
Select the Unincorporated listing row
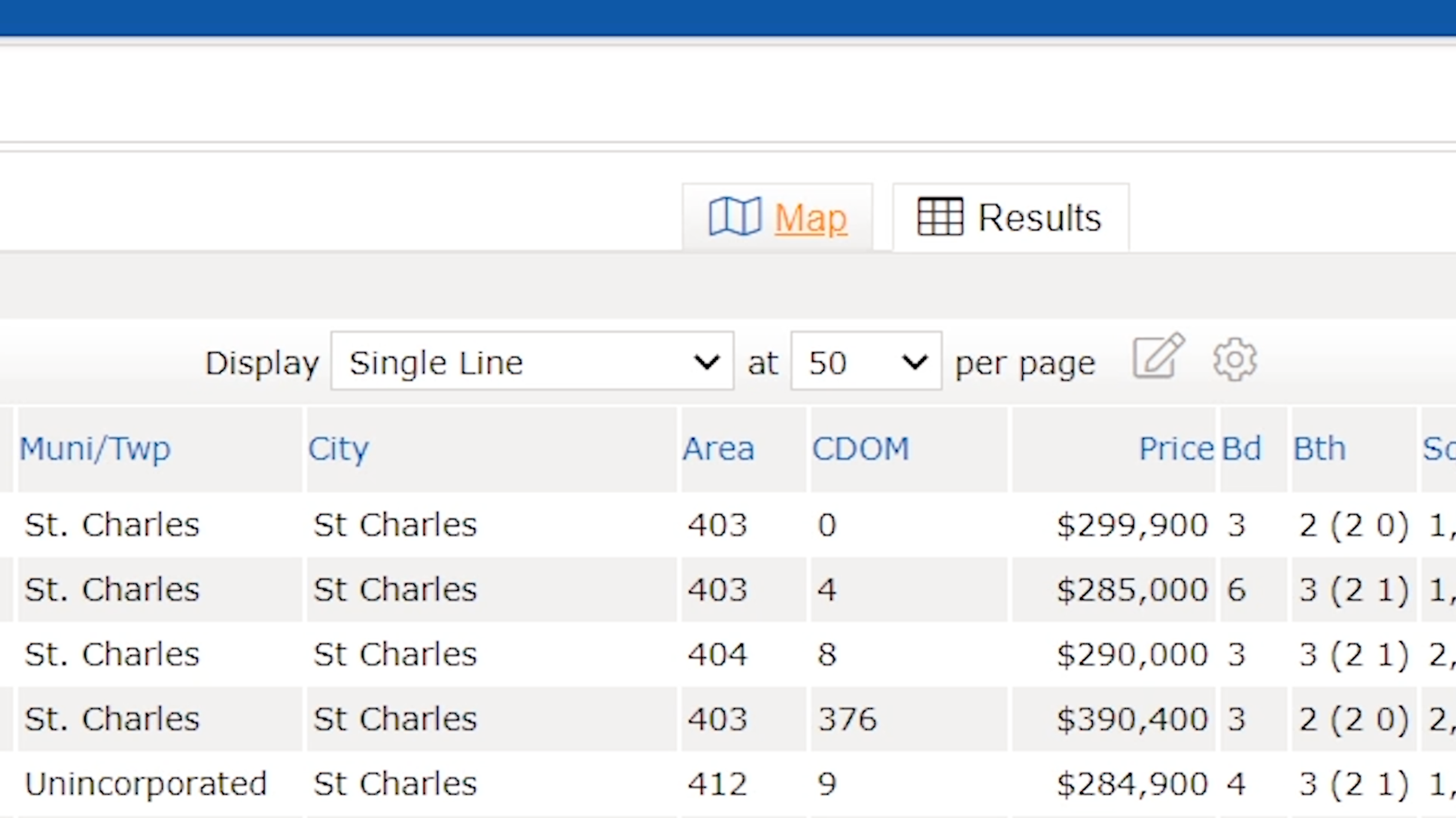[x=145, y=784]
